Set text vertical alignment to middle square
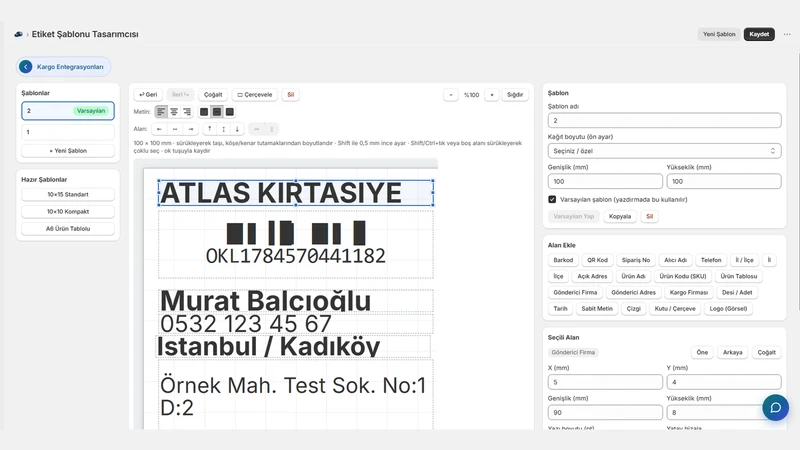Viewport: 800px width, 450px height. pyautogui.click(x=217, y=112)
